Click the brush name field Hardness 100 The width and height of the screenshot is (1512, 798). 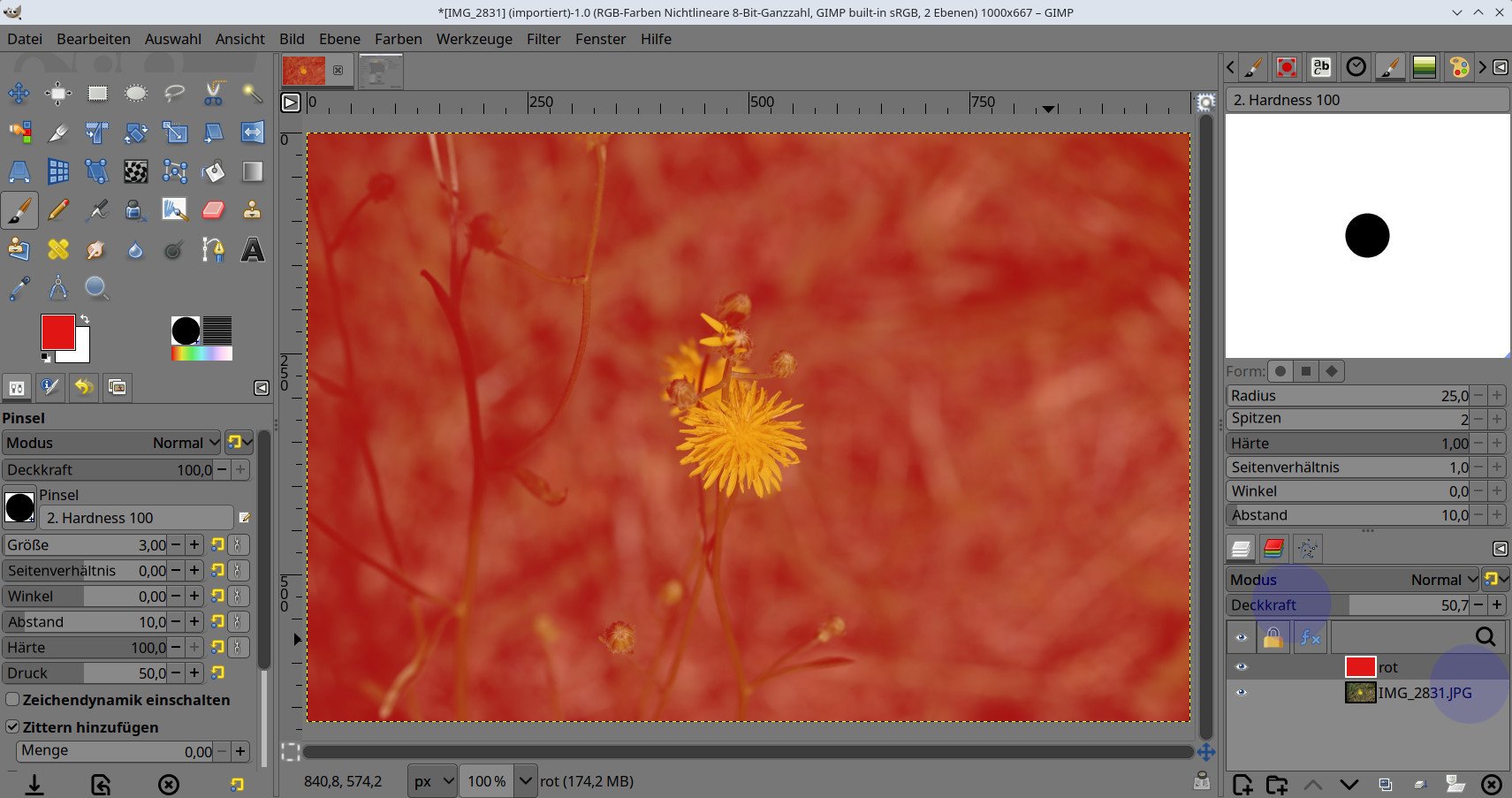pyautogui.click(x=136, y=518)
